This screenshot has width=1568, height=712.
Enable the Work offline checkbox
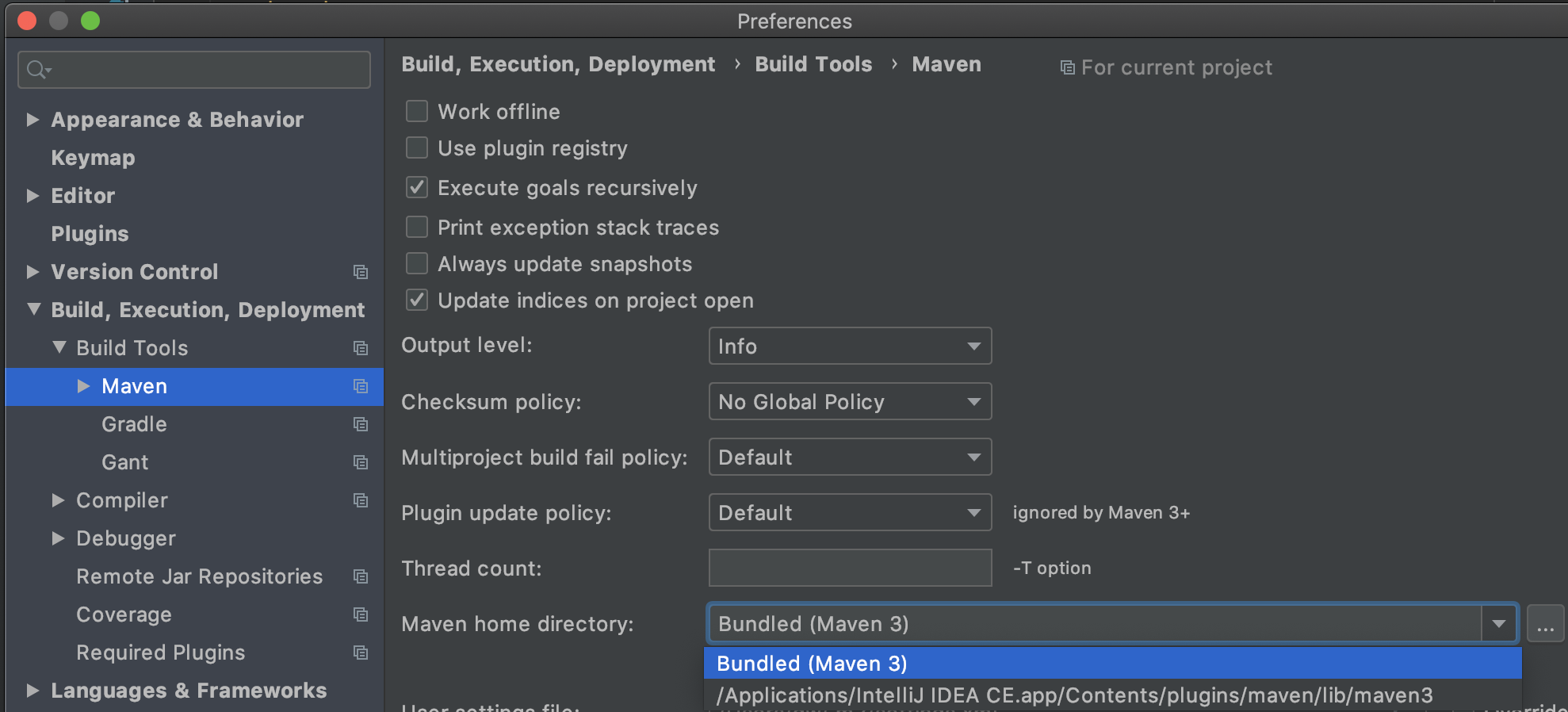416,111
